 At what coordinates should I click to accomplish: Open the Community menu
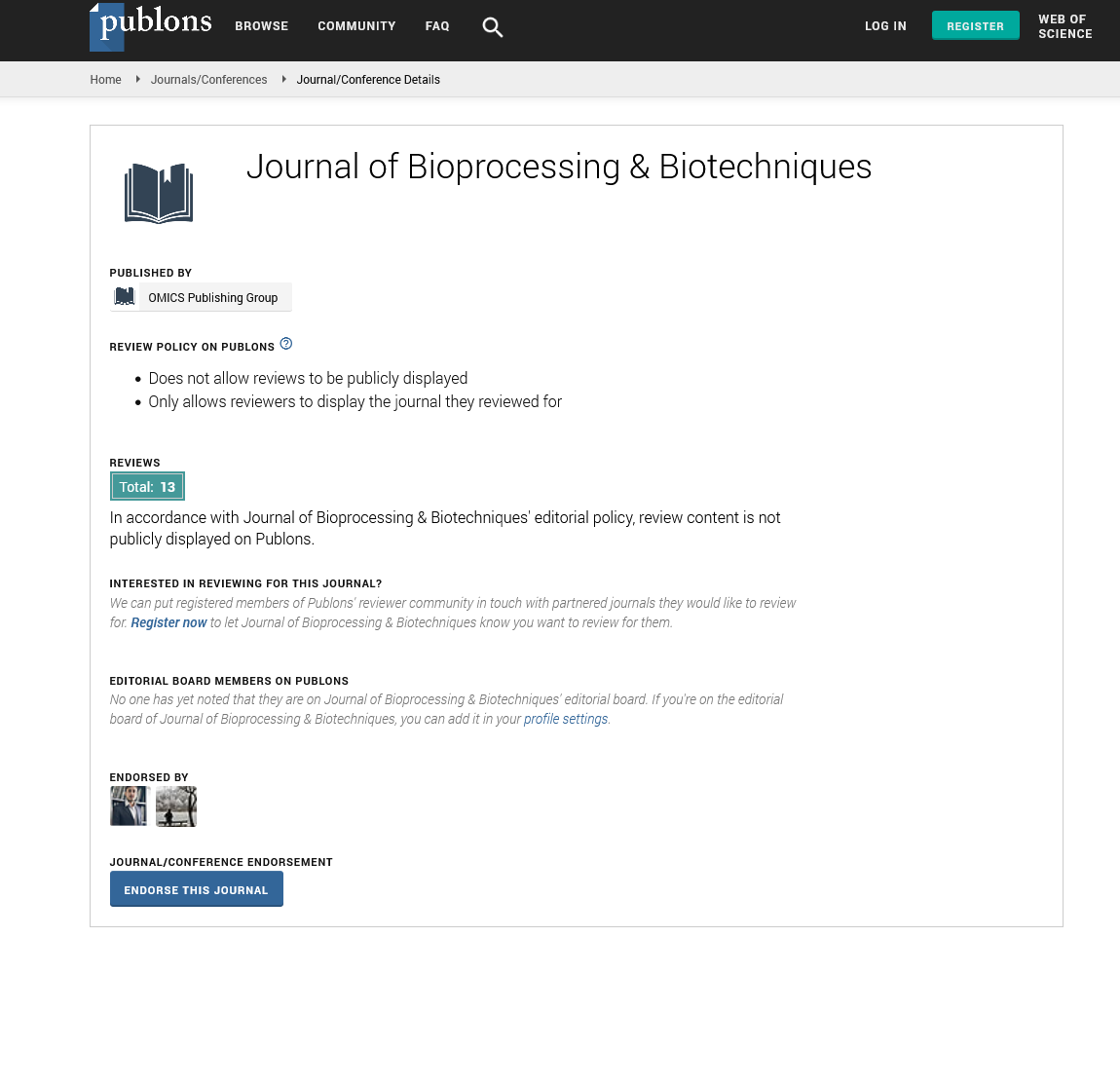[x=356, y=26]
